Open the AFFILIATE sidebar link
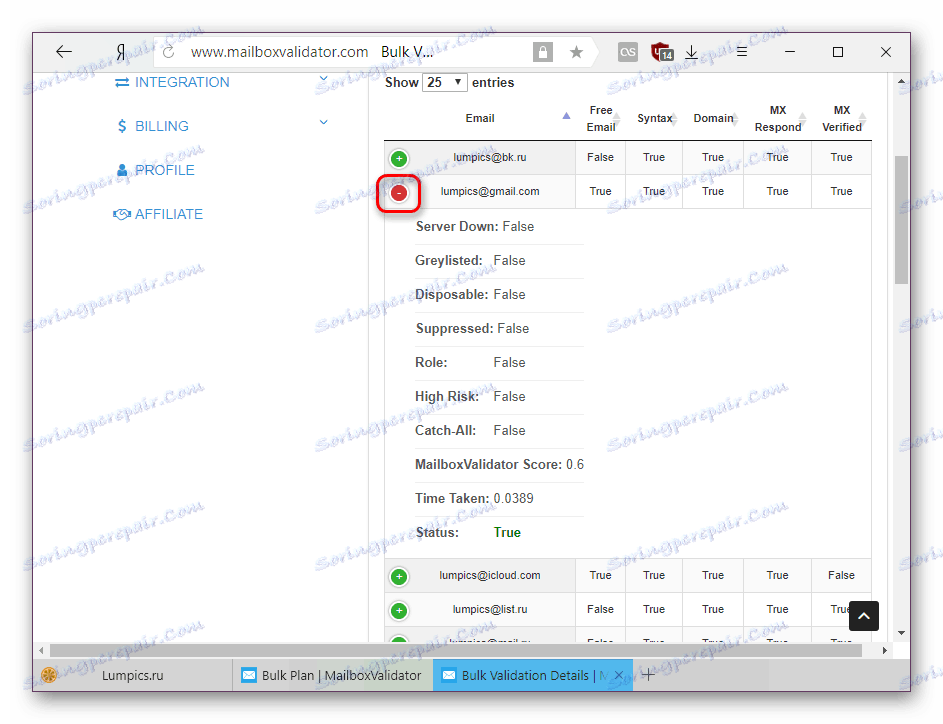Viewport: 943px width, 724px height. pyautogui.click(x=158, y=214)
